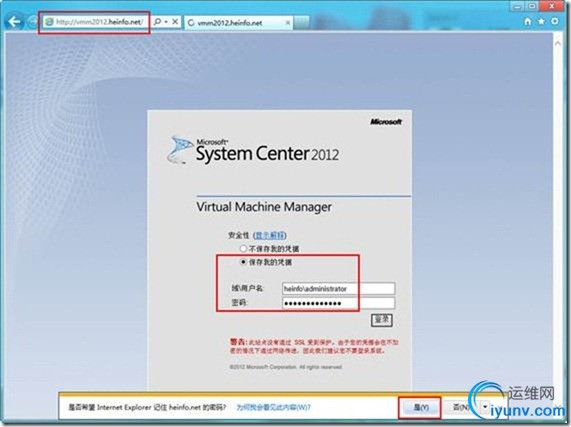Open a new blank tab
The height and width of the screenshot is (427, 571).
point(302,23)
